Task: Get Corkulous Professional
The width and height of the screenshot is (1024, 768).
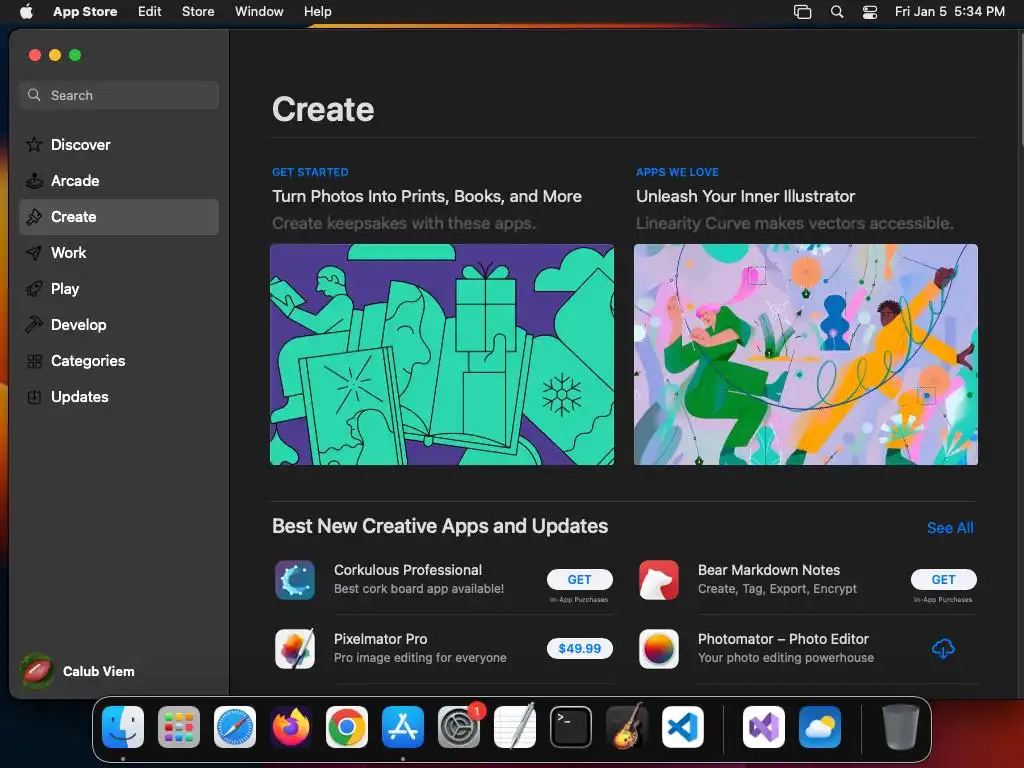Action: (579, 579)
